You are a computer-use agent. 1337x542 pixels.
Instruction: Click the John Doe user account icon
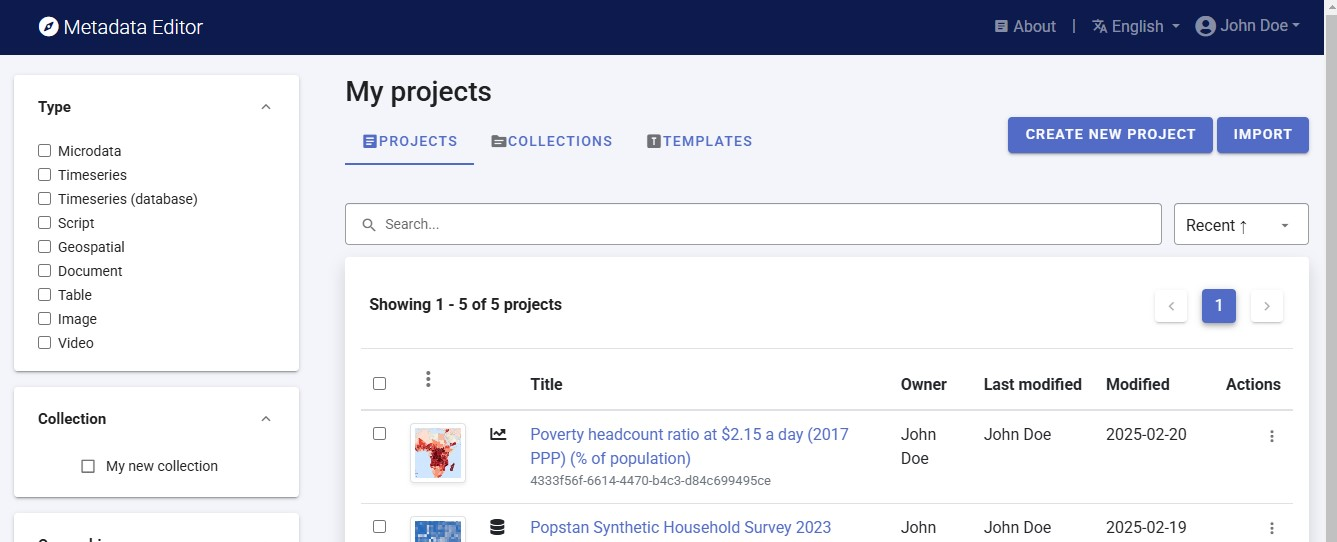tap(1205, 27)
